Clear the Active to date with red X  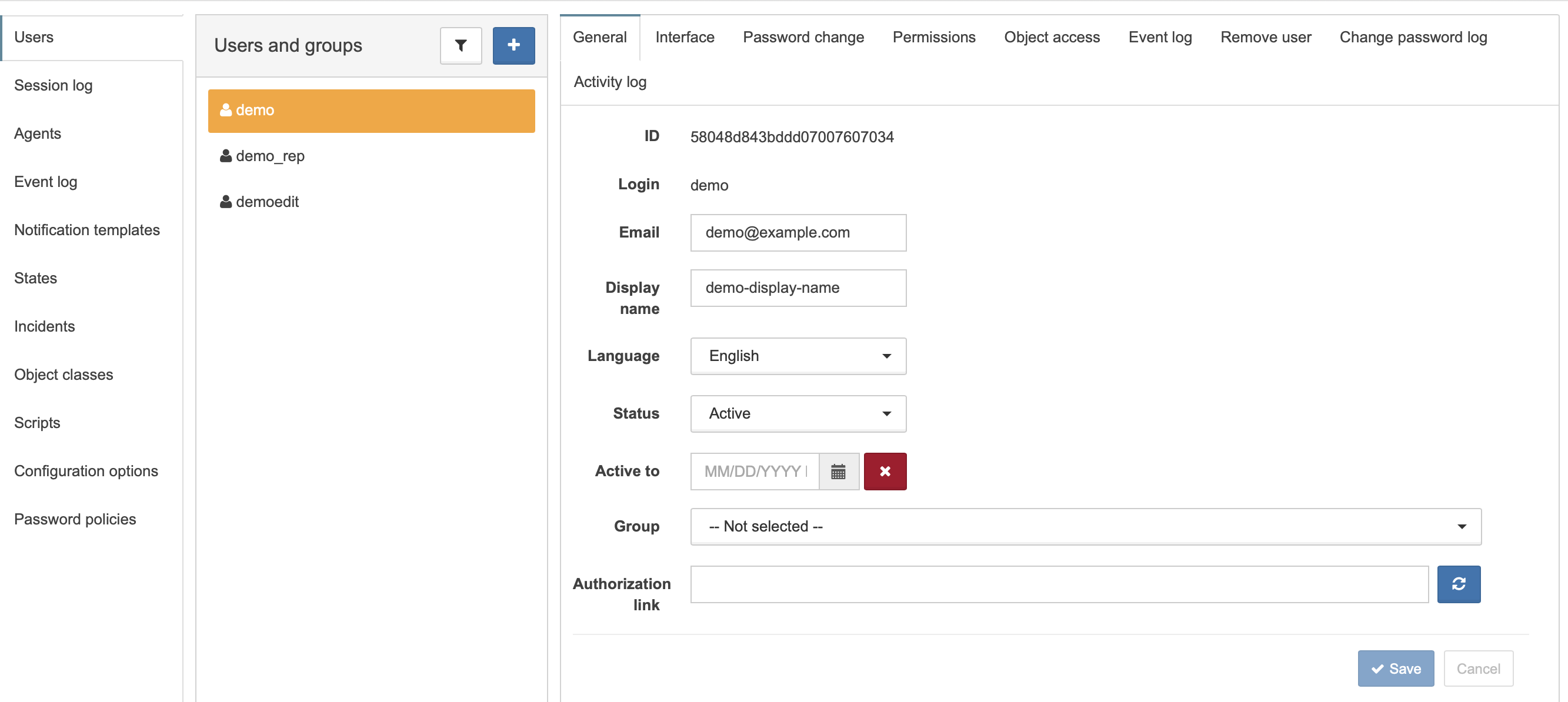pyautogui.click(x=885, y=471)
